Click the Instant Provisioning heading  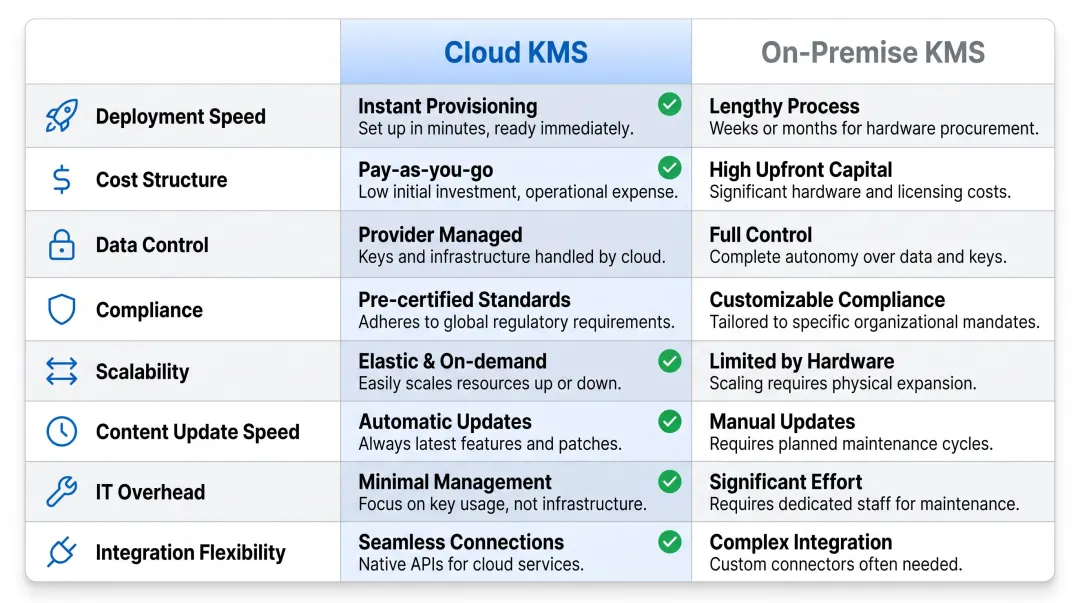pyautogui.click(x=448, y=106)
